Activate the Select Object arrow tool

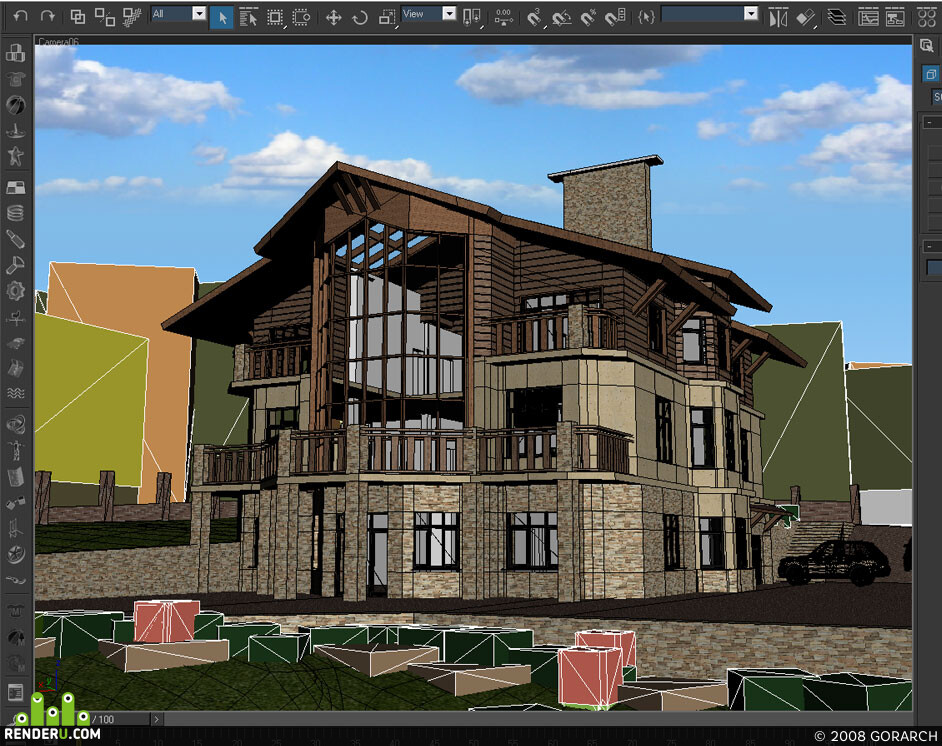(222, 17)
